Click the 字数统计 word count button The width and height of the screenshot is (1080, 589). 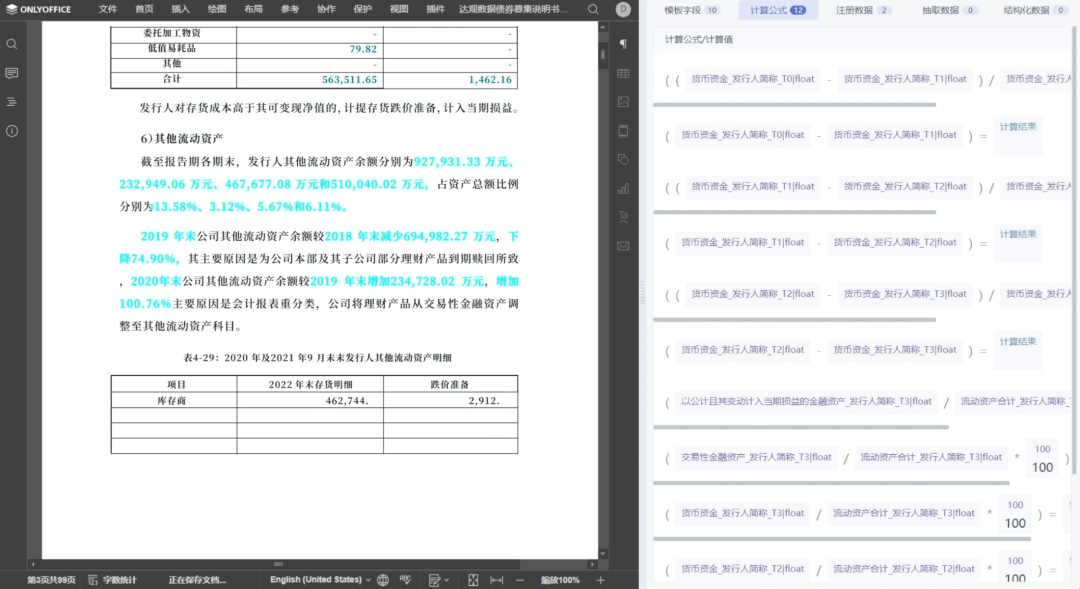coord(113,580)
